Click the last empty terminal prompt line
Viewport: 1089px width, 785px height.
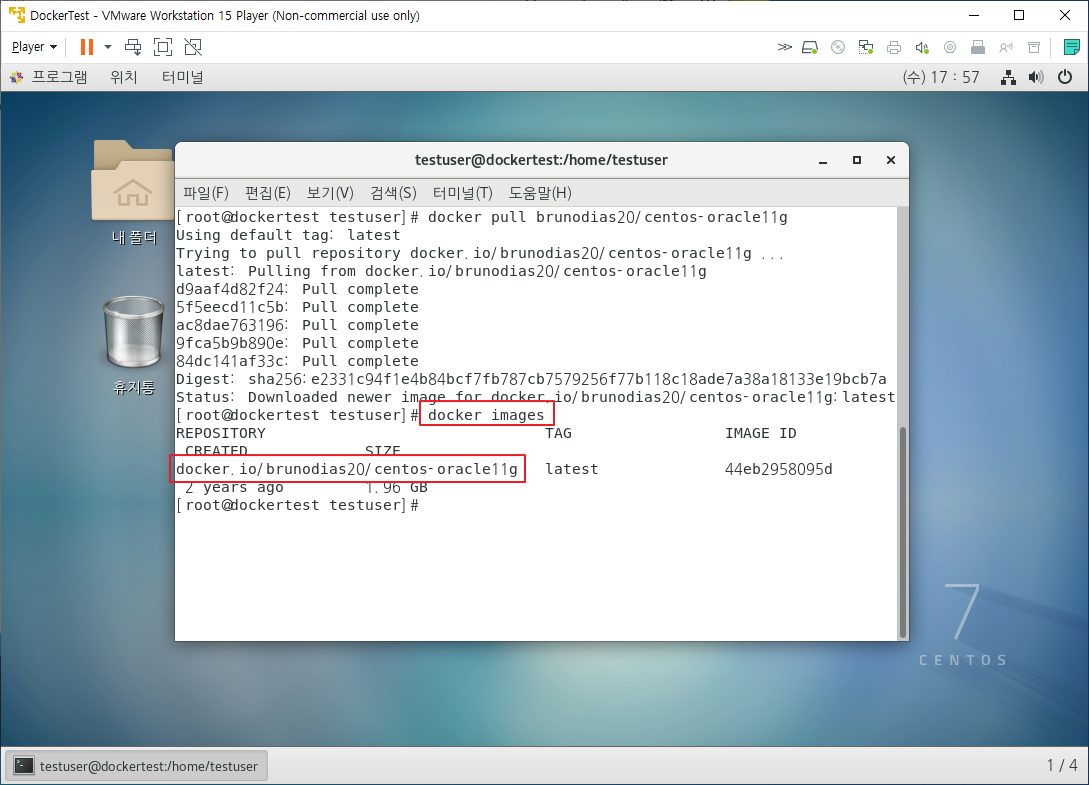point(297,505)
